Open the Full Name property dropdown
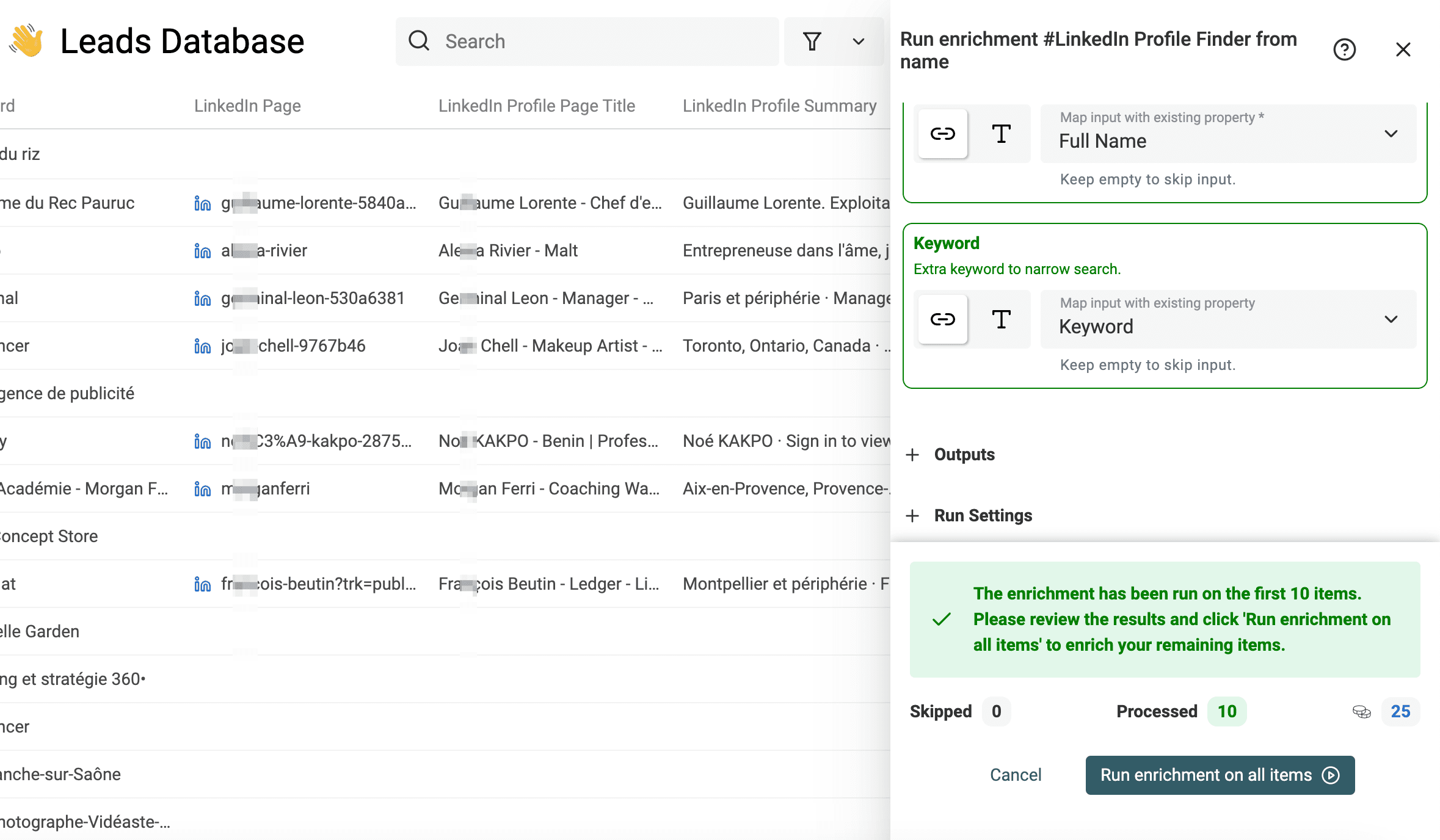 1228,134
